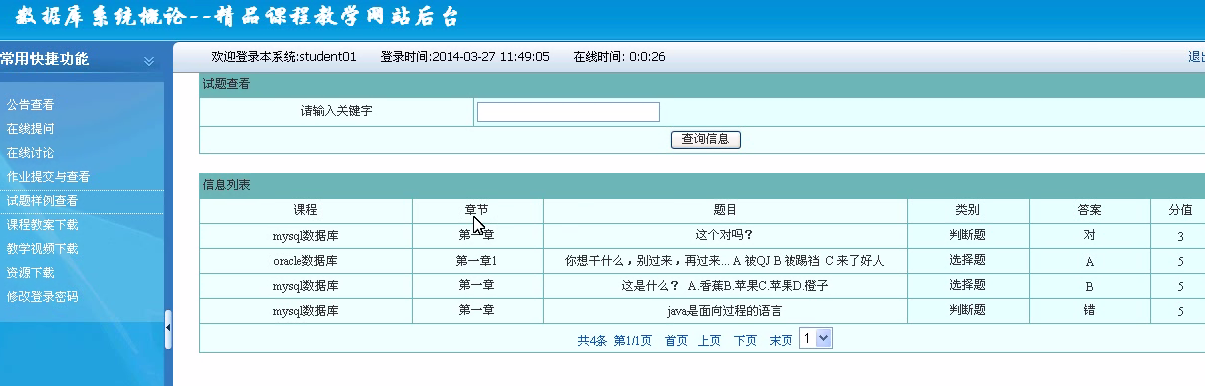The image size is (1205, 386).
Task: Open 在线提问 in the sidebar
Action: pos(30,128)
